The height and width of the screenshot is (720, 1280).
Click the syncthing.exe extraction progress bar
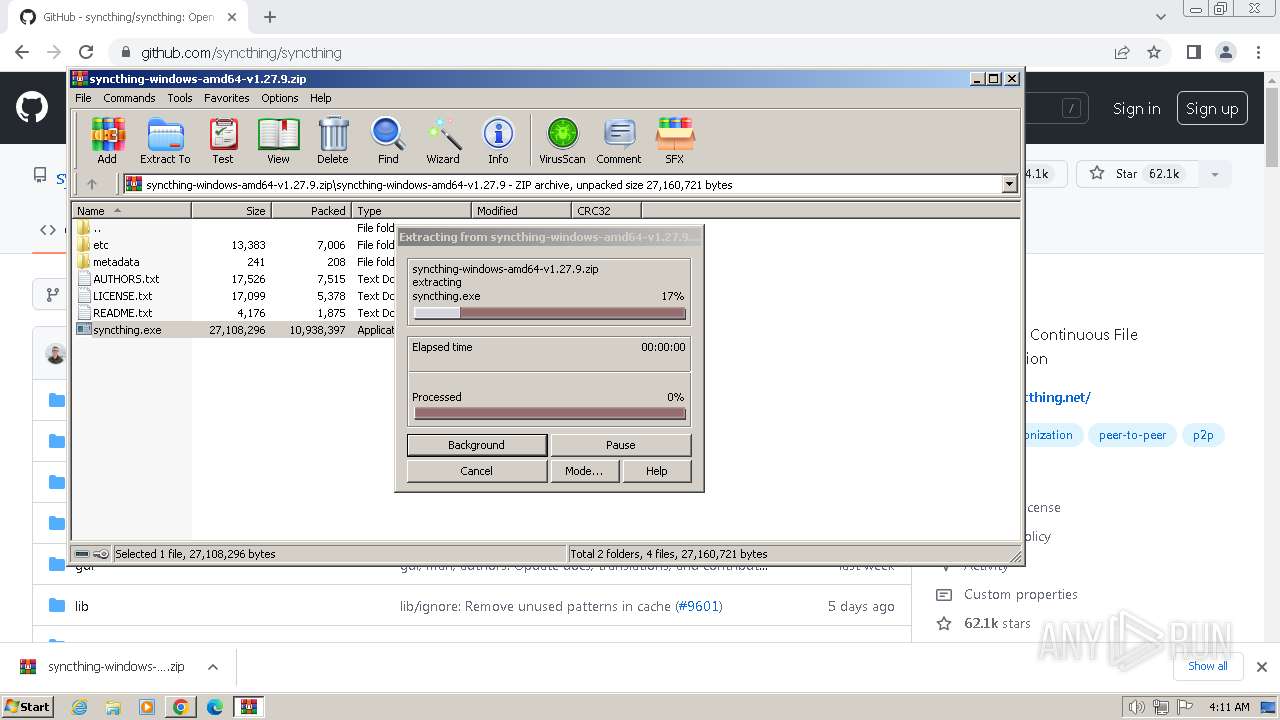(x=550, y=313)
